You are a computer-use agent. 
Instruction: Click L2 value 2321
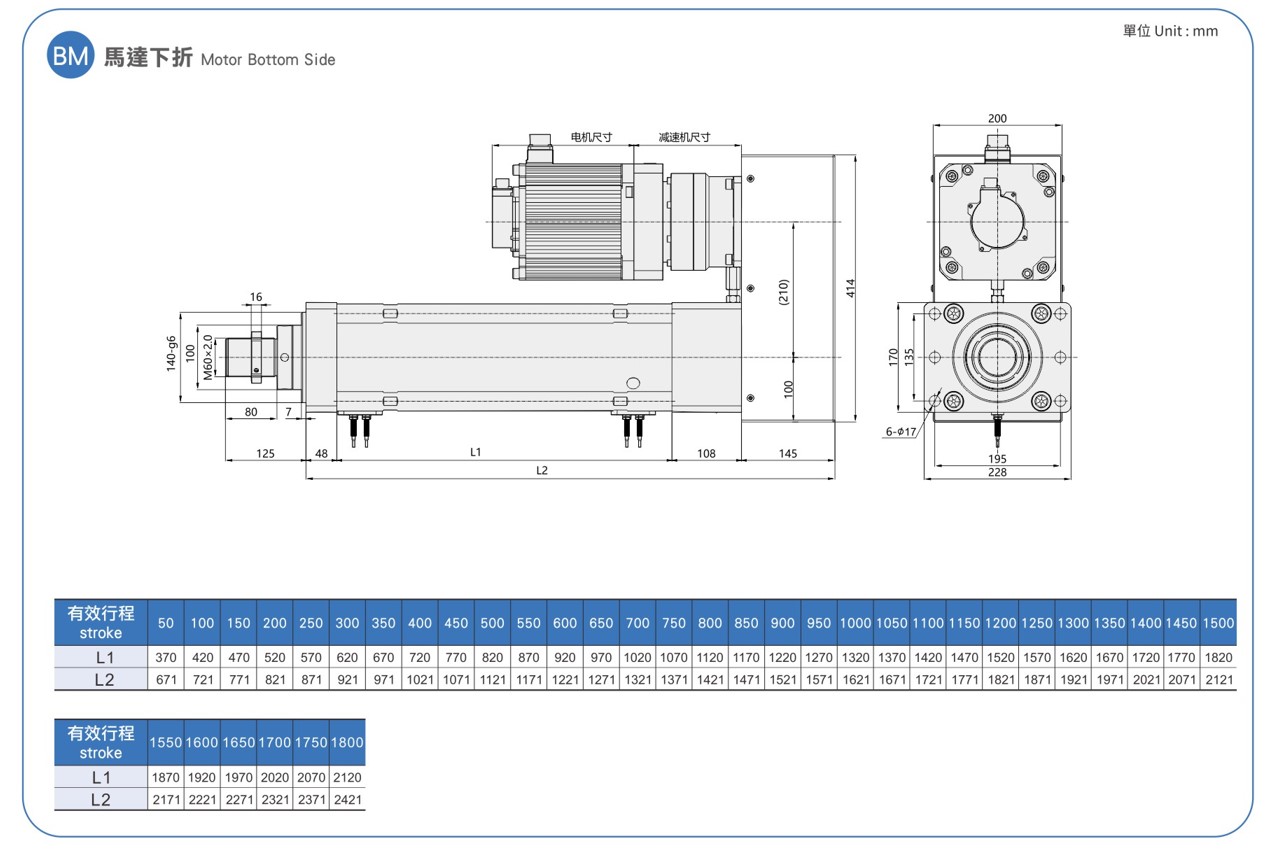tap(275, 800)
